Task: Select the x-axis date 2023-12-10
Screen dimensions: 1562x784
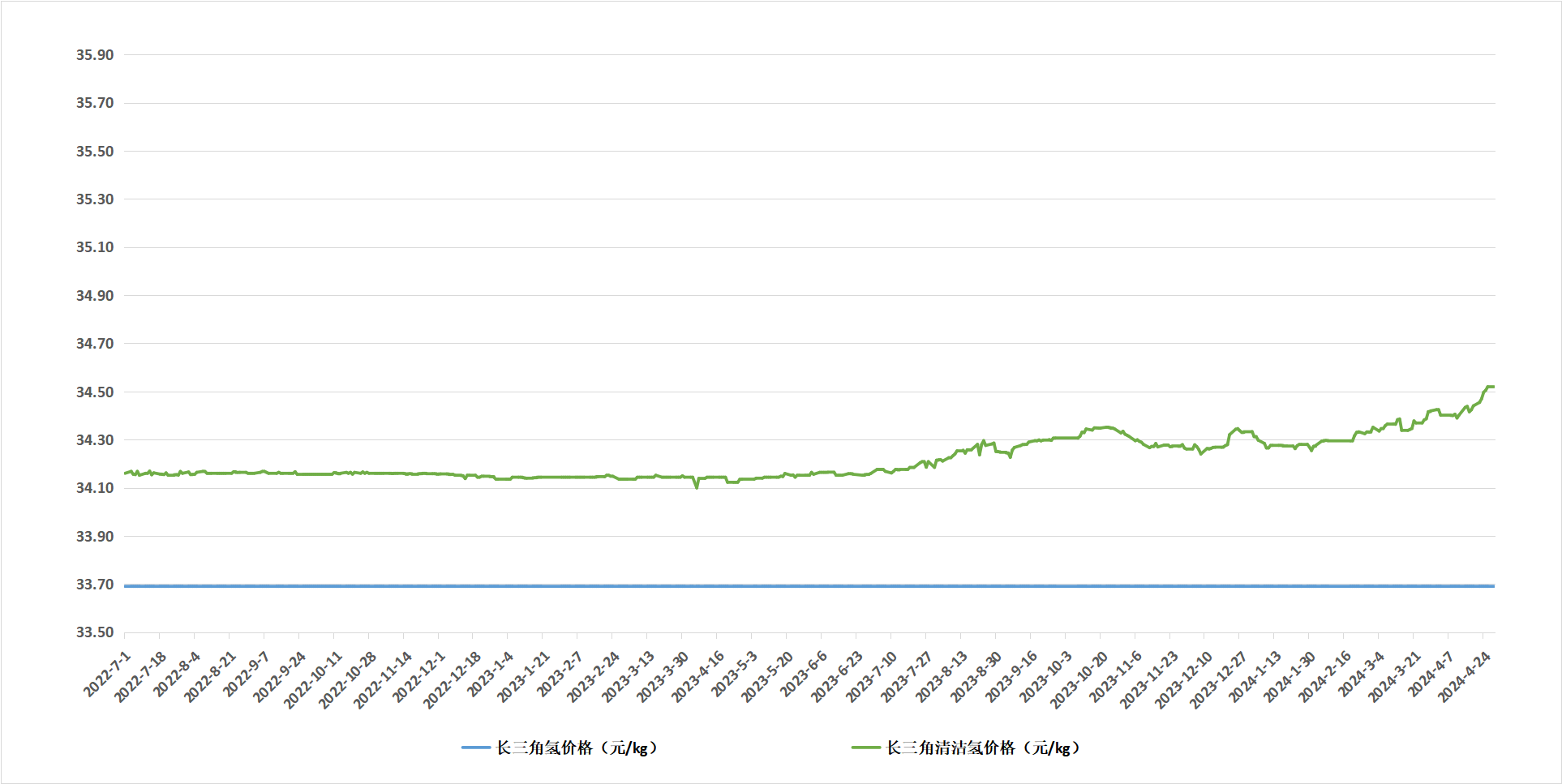Action: [1183, 679]
